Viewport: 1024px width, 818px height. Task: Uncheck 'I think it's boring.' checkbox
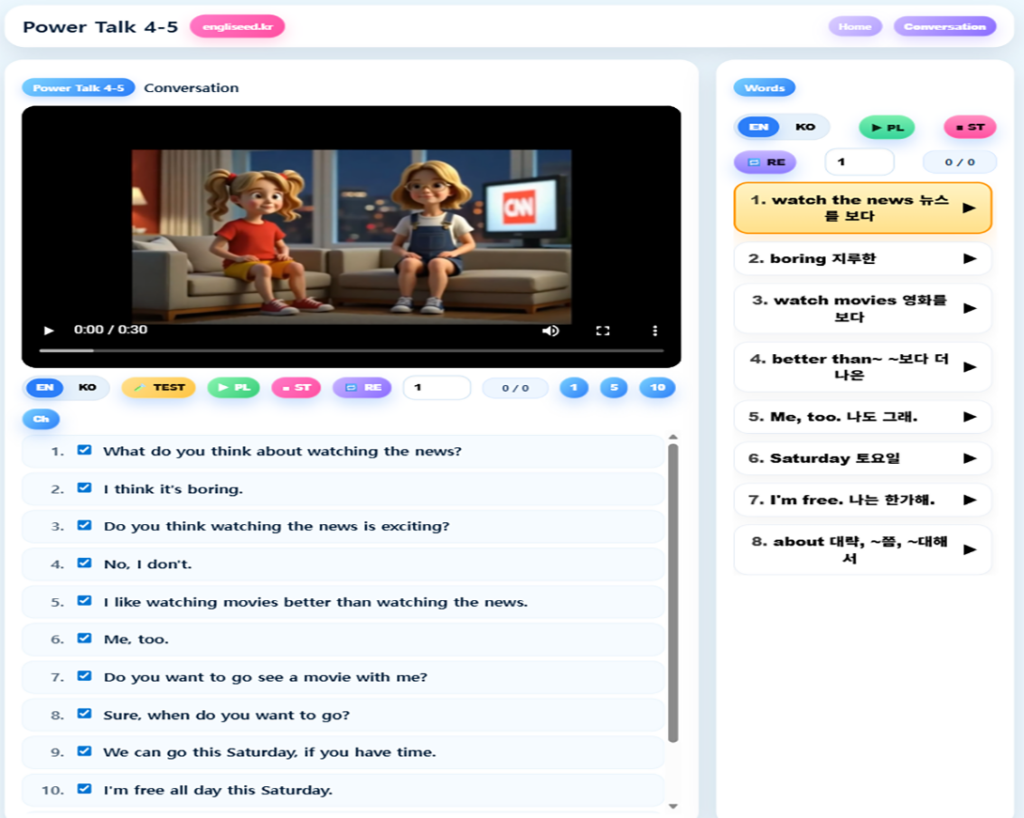85,488
